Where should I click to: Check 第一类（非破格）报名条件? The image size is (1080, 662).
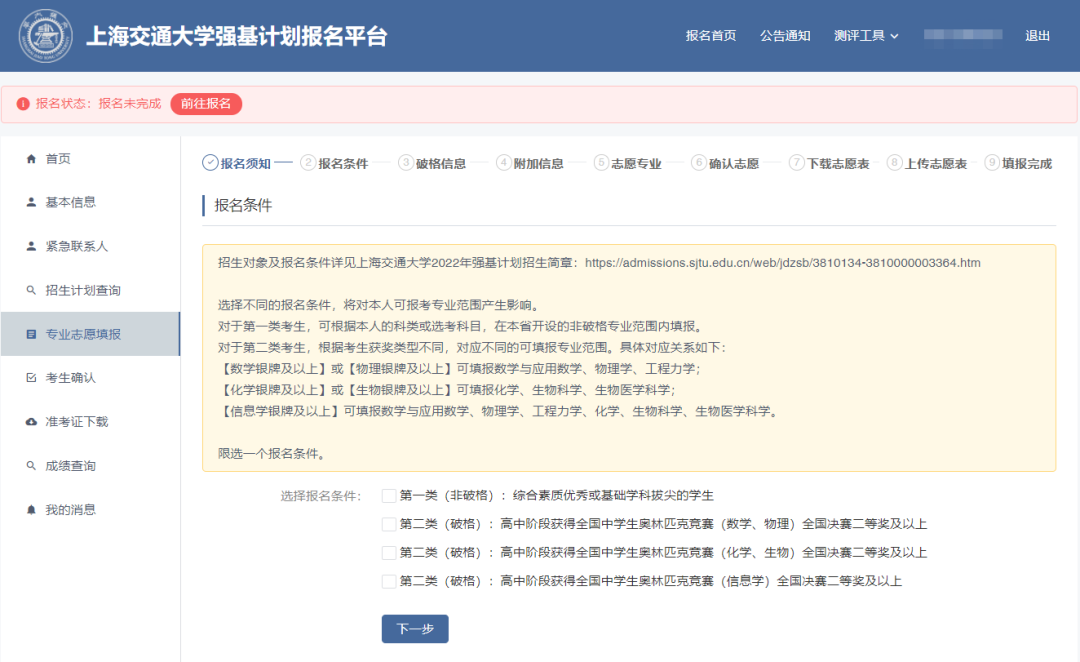pyautogui.click(x=387, y=496)
